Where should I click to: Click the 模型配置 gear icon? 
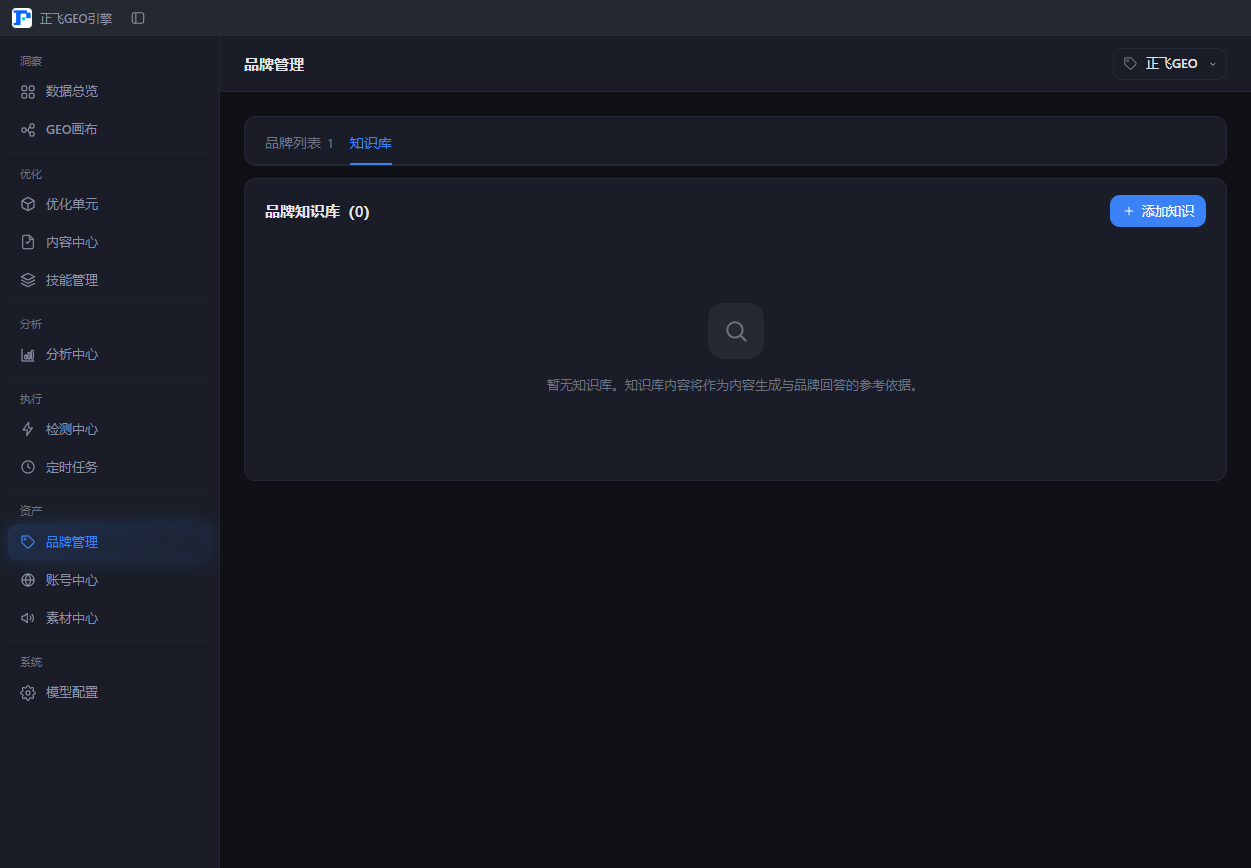point(28,692)
